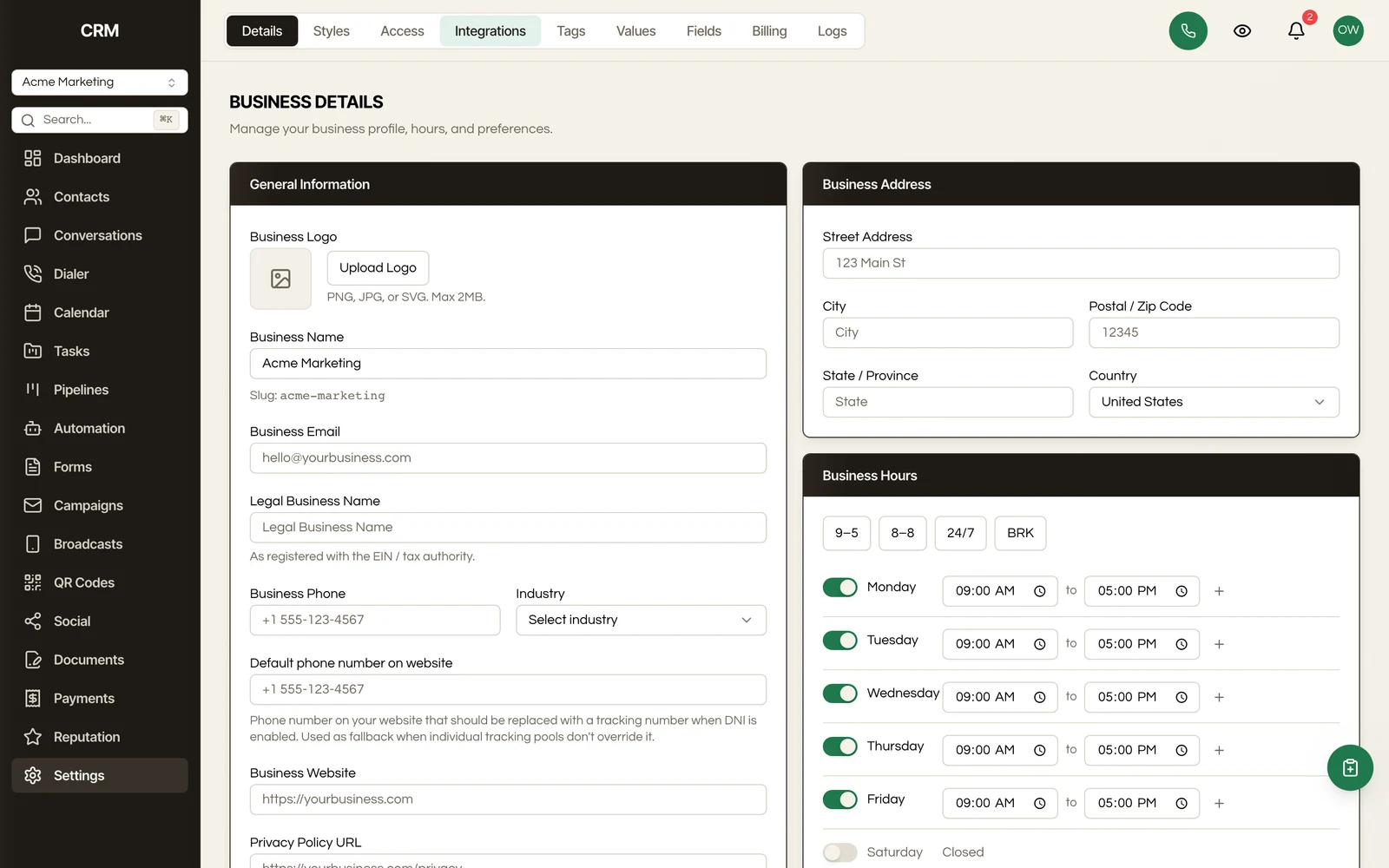Add time slot for Monday
Viewport: 1389px width, 868px height.
click(1219, 591)
